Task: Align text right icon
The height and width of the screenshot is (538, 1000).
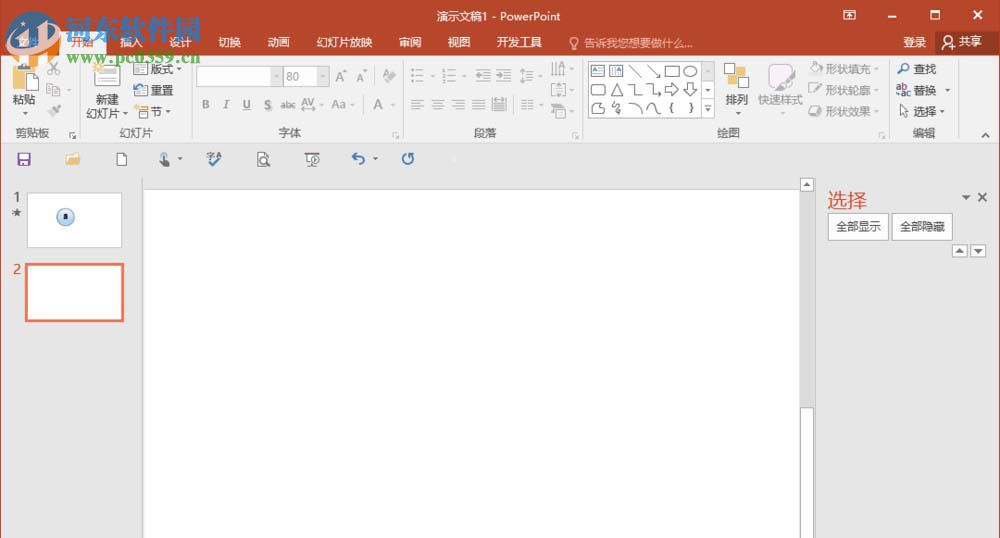Action: (458, 105)
